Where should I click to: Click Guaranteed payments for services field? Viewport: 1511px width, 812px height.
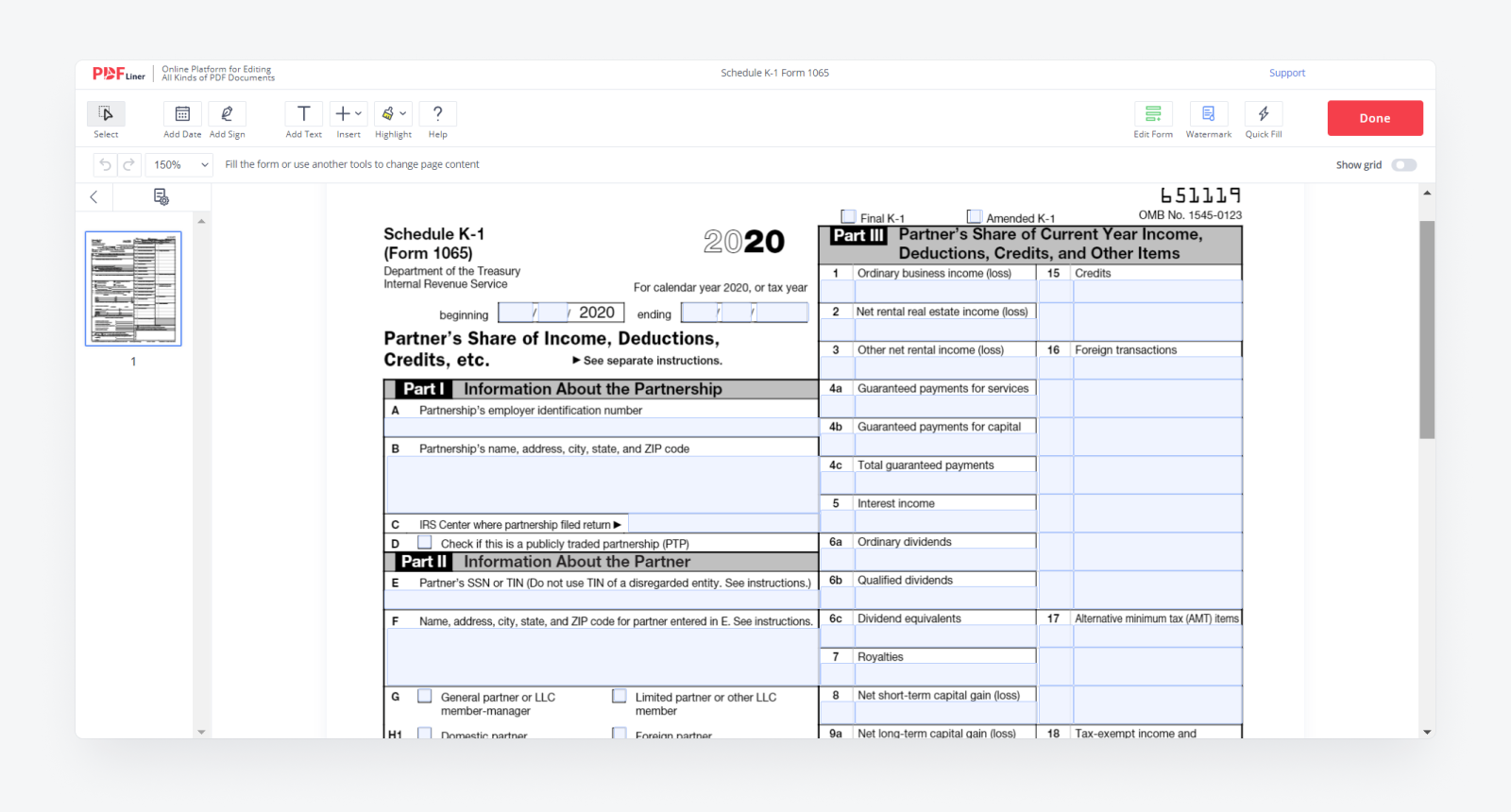[x=945, y=406]
